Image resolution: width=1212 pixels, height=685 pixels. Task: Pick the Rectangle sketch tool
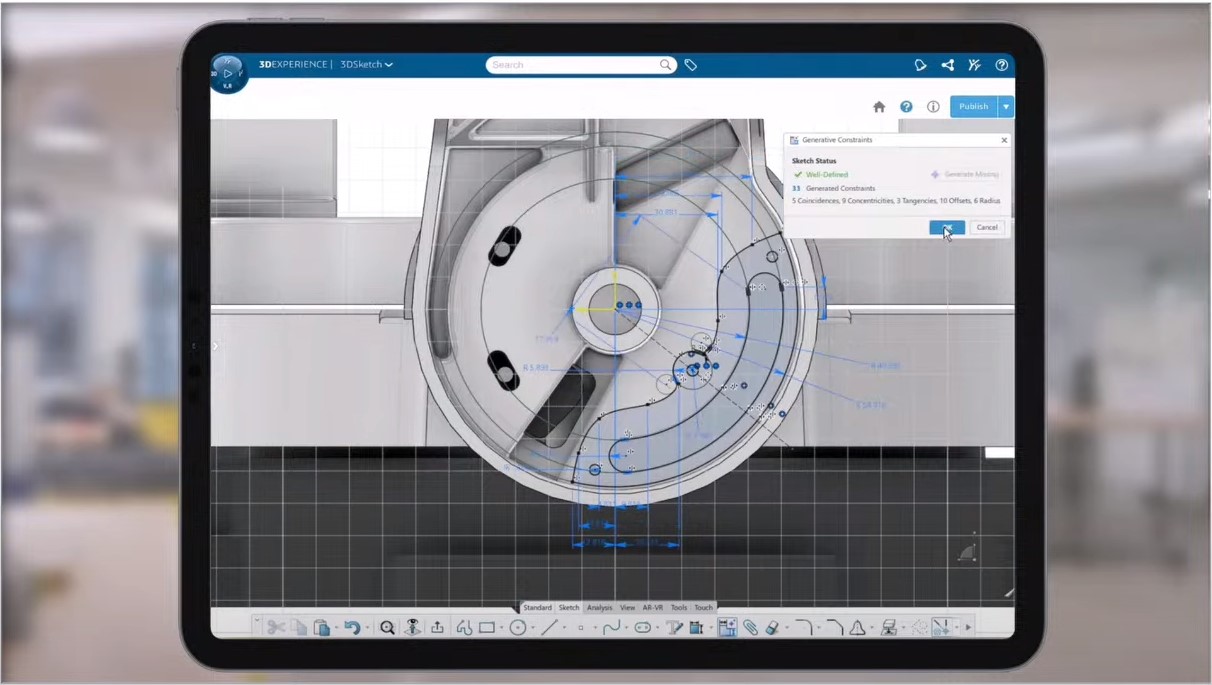[x=487, y=628]
